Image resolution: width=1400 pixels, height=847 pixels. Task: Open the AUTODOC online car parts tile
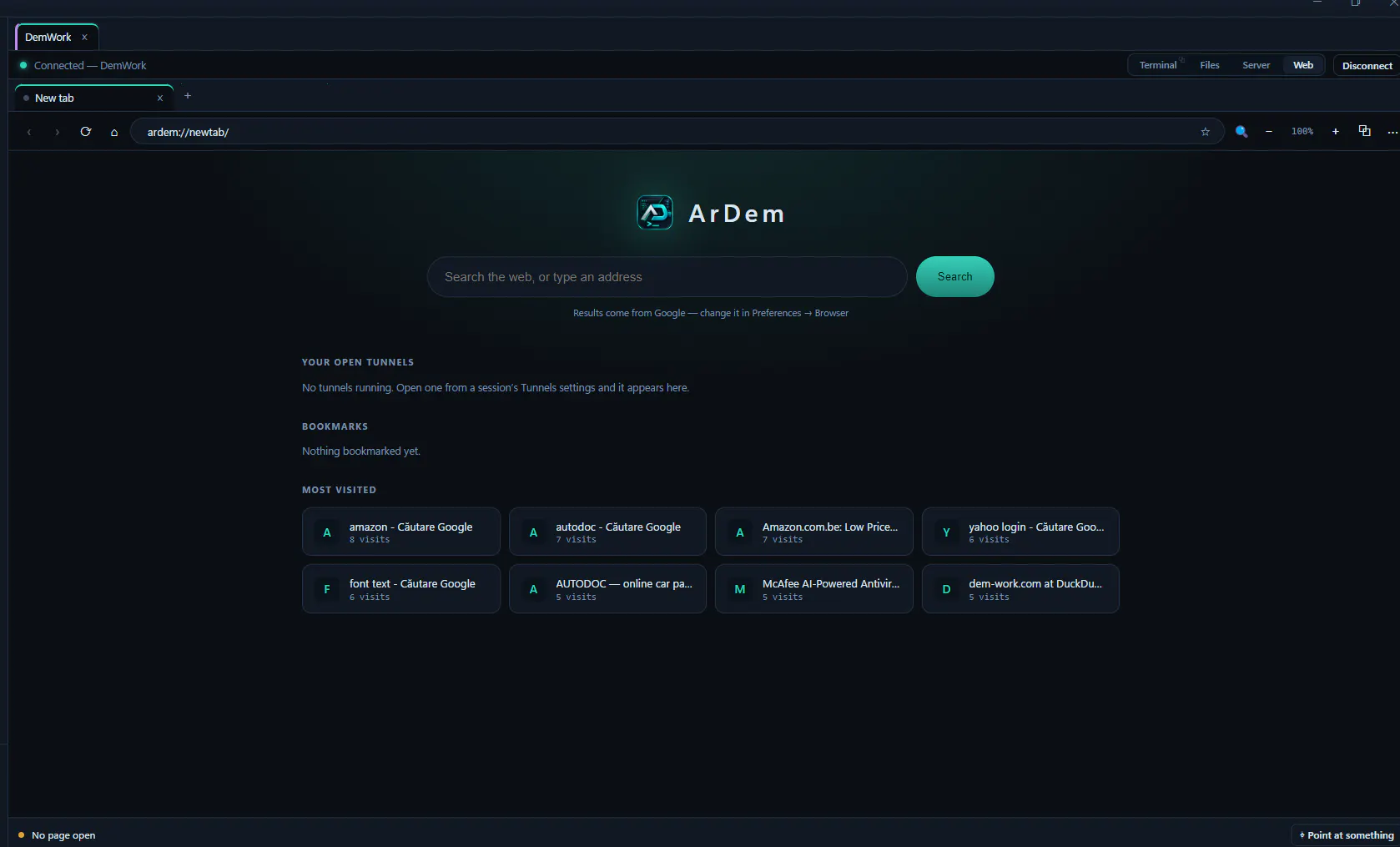point(607,589)
